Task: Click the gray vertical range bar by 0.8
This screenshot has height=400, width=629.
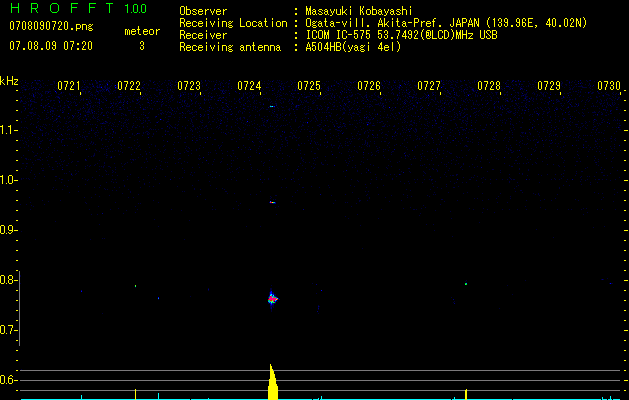Action: (20, 308)
